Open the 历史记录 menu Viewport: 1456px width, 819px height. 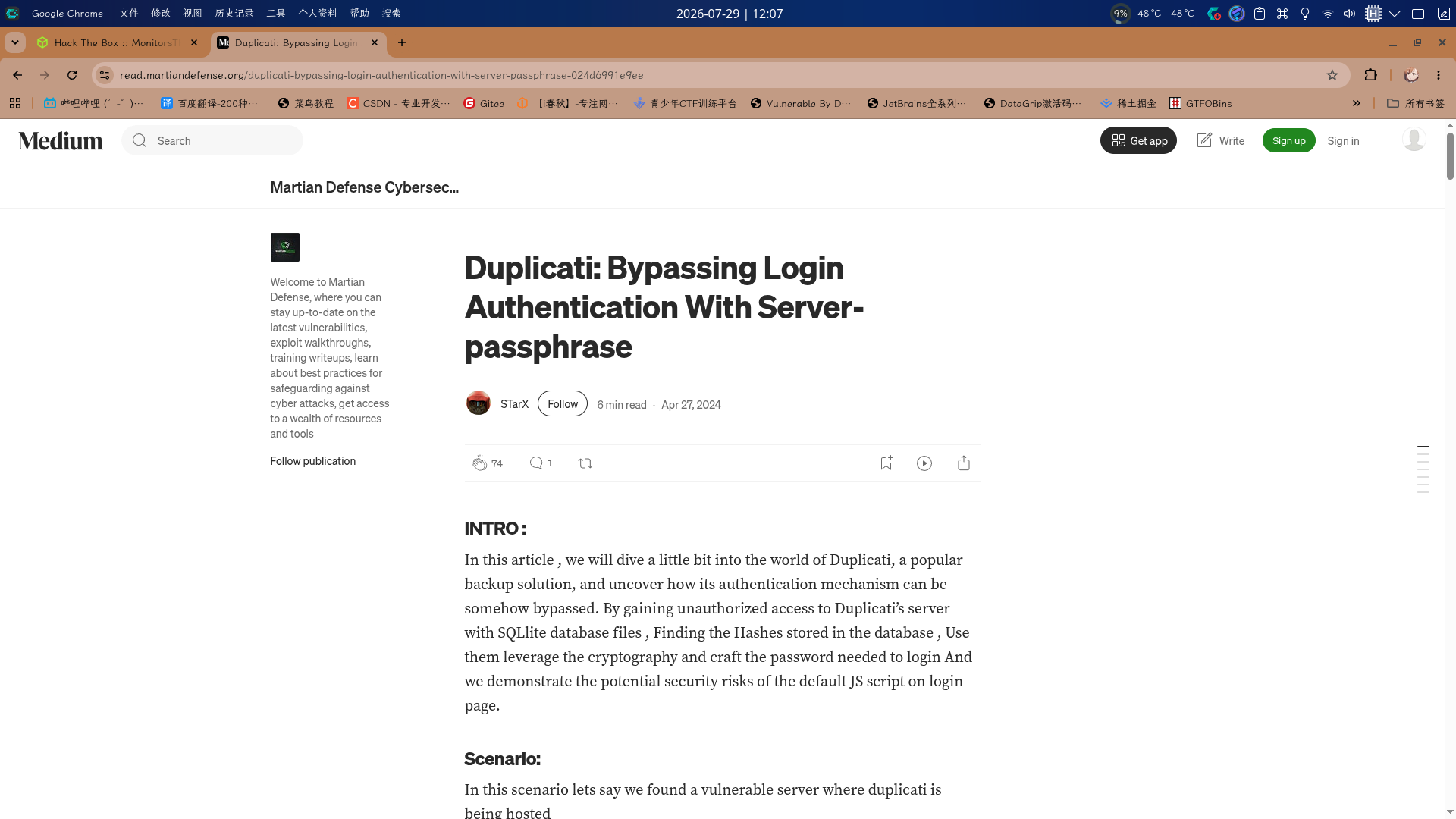(234, 14)
